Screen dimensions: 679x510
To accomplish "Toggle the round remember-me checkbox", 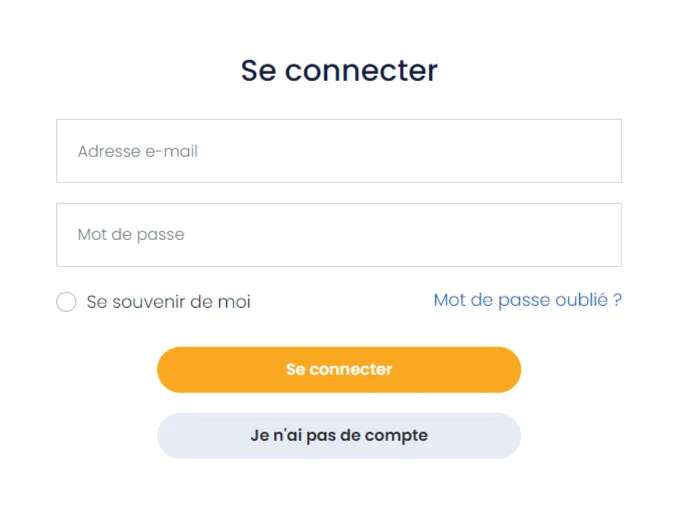I will click(66, 302).
